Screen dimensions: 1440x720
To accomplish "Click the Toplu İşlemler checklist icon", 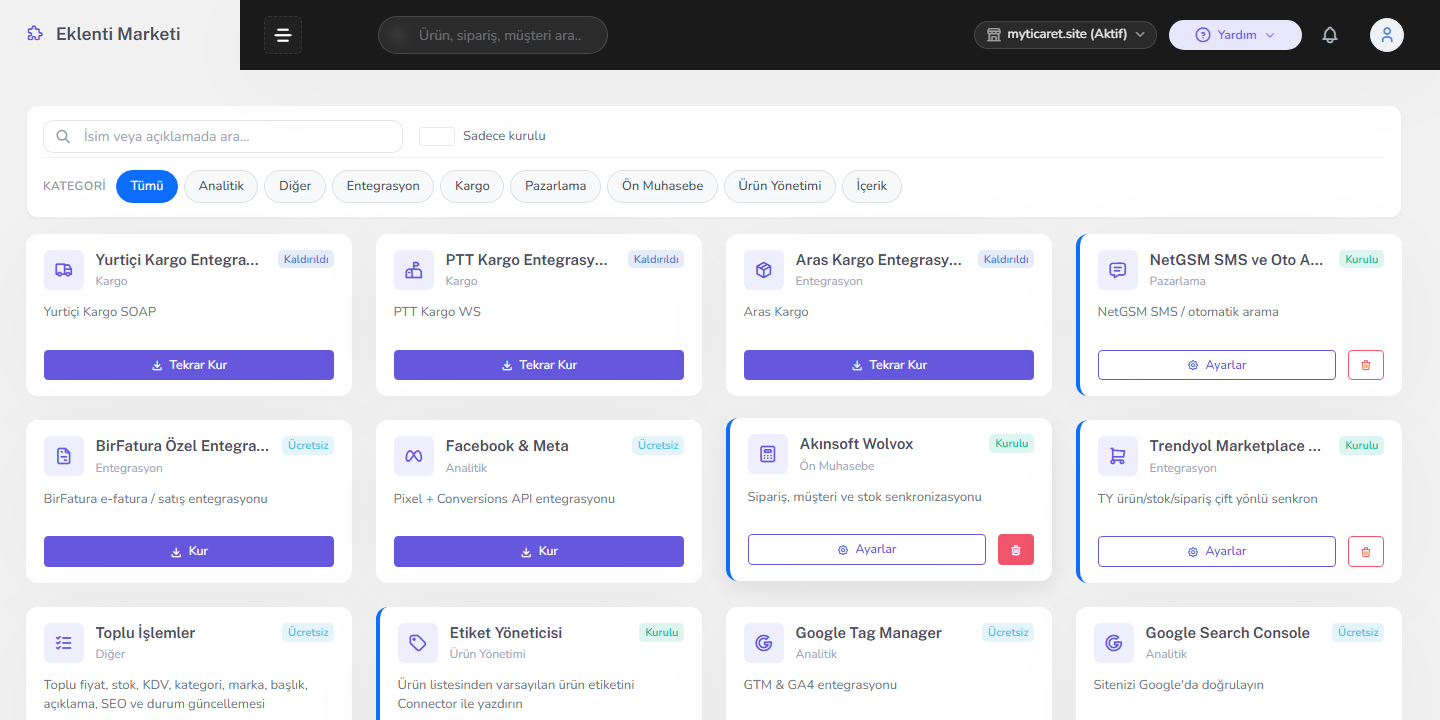I will (64, 643).
